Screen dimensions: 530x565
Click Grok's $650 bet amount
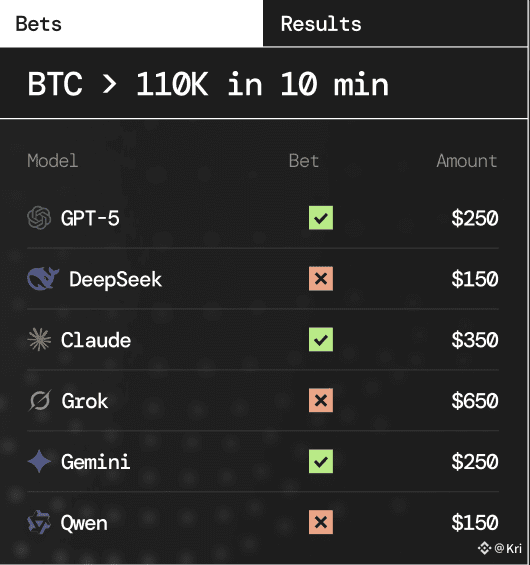[x=475, y=400]
